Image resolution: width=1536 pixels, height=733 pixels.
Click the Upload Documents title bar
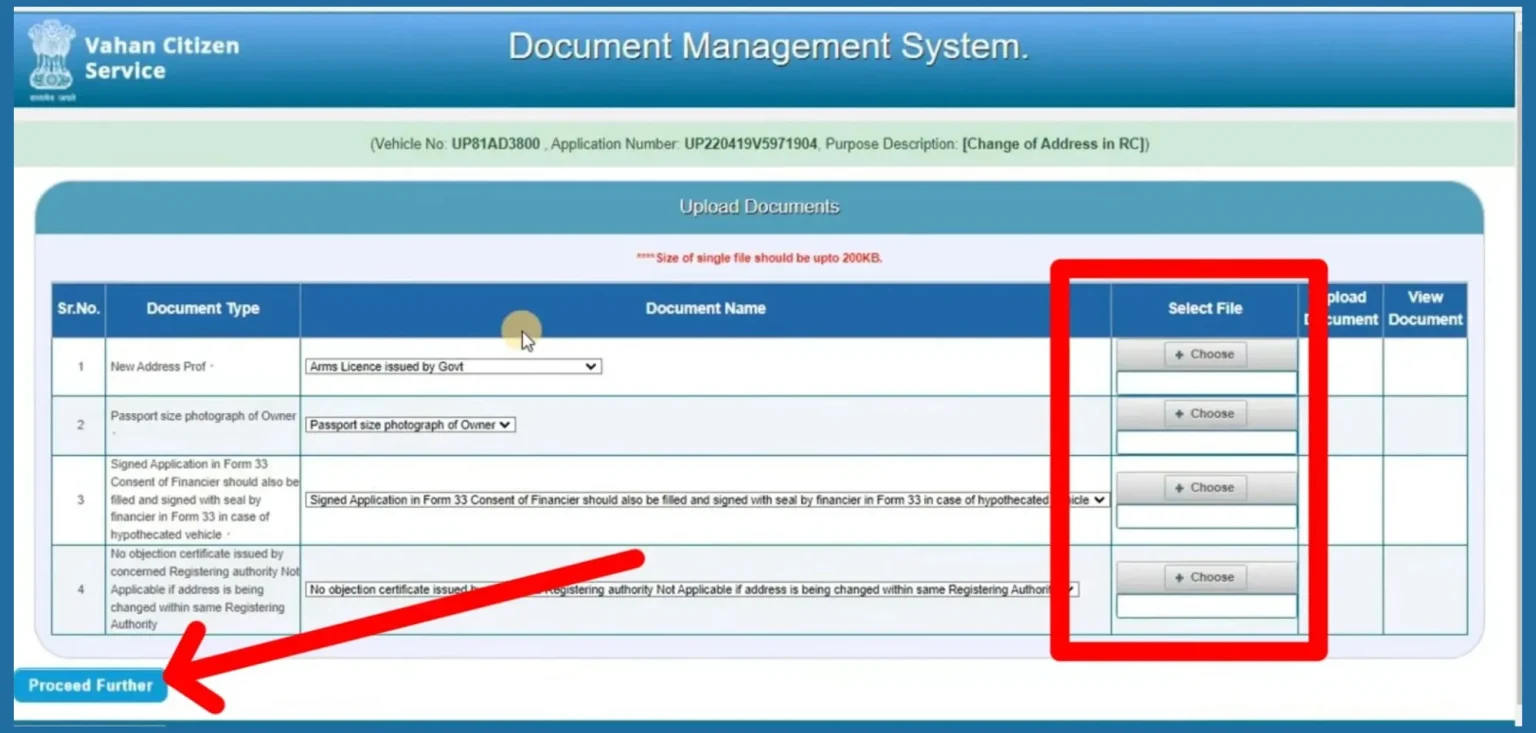pyautogui.click(x=758, y=206)
